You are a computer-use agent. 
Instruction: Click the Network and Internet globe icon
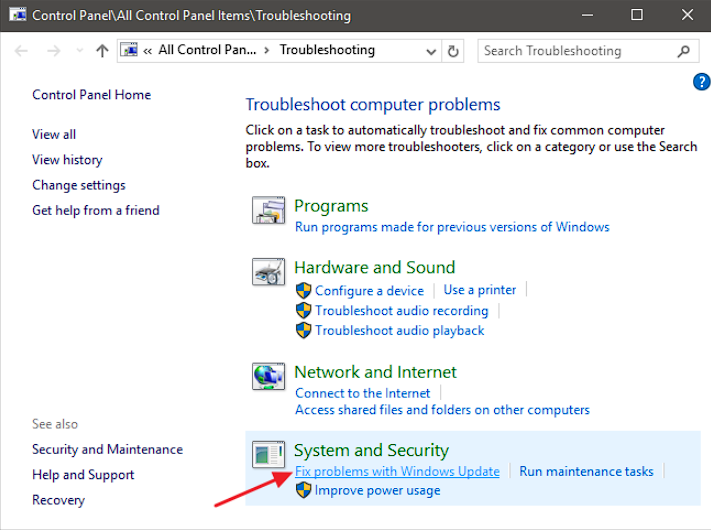(268, 378)
